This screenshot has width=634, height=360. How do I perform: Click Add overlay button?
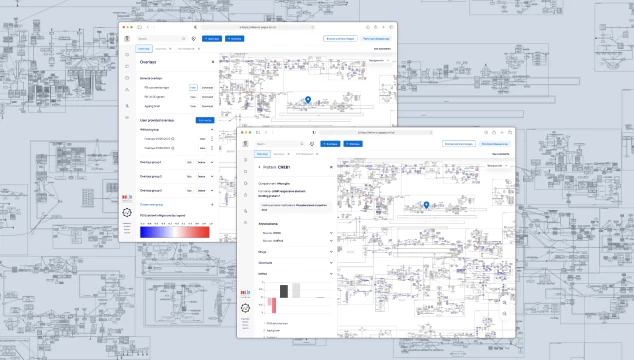205,120
